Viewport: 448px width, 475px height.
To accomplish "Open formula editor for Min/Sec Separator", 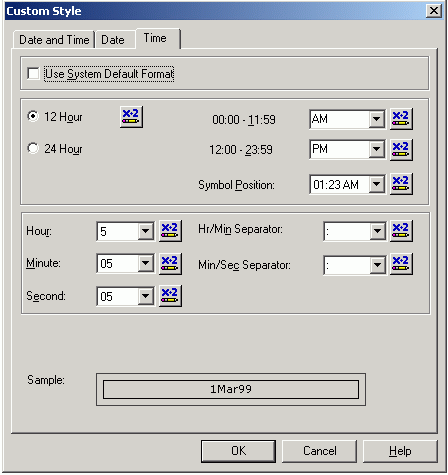I will tap(401, 264).
